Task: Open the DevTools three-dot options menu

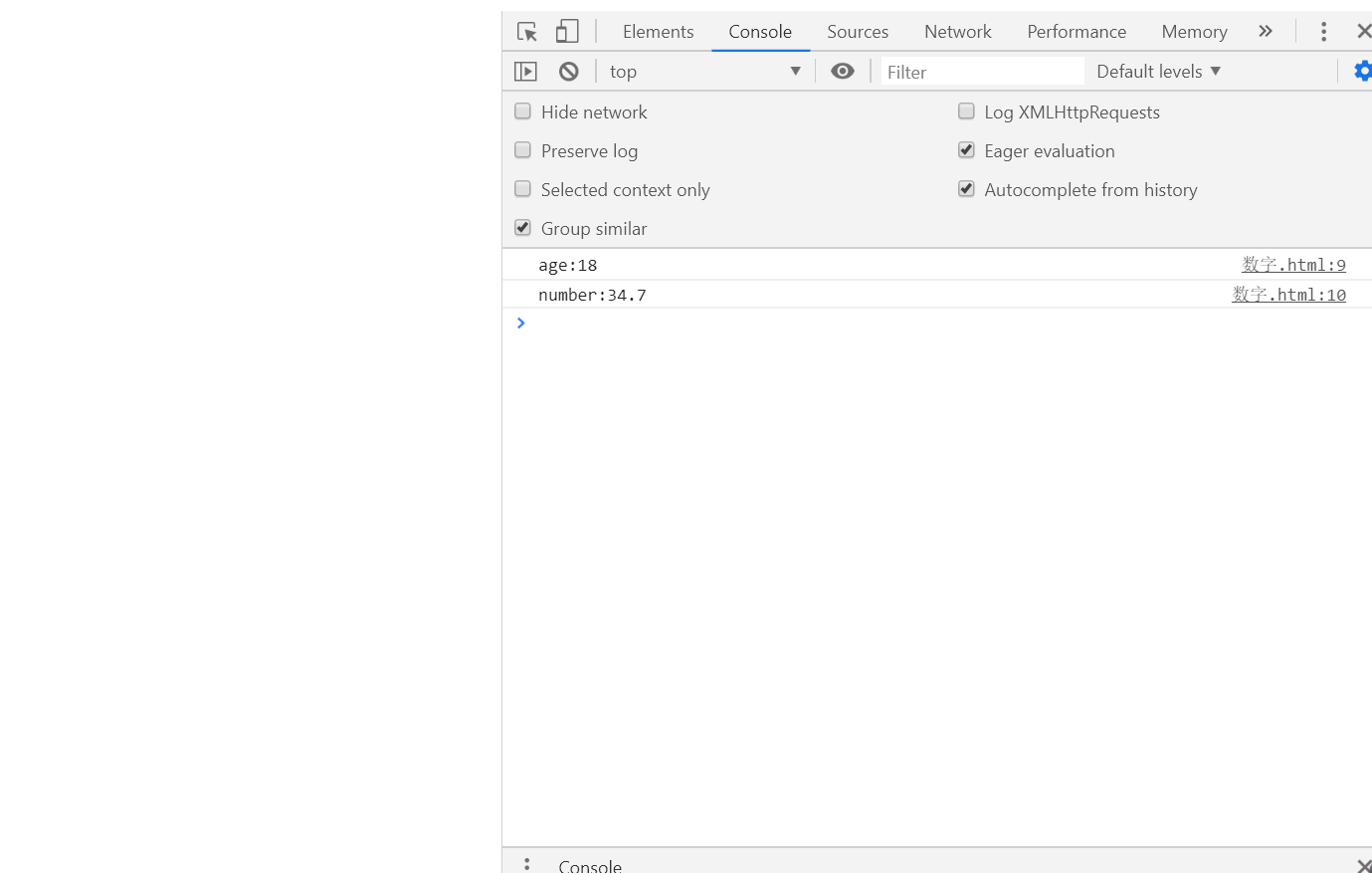Action: [x=1323, y=32]
